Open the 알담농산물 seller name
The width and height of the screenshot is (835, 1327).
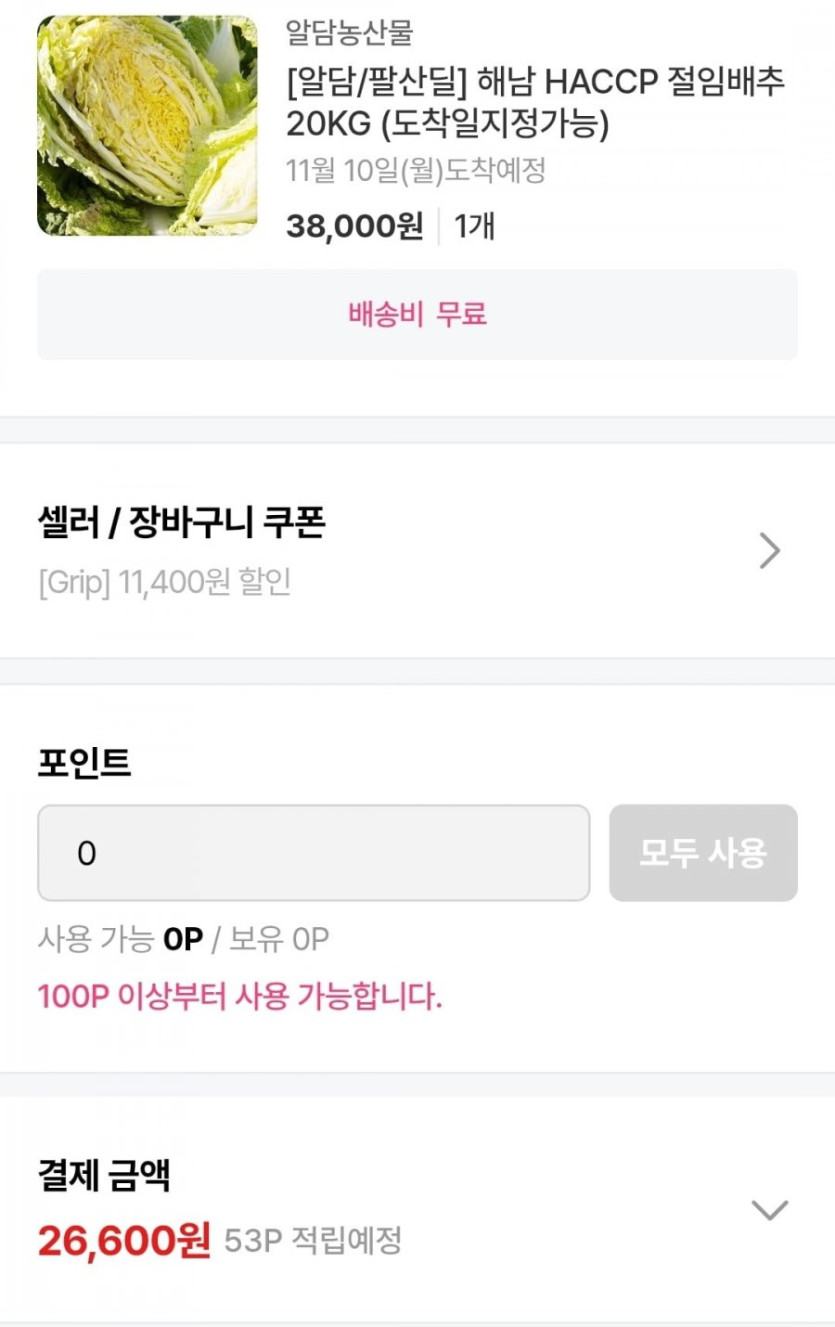(x=349, y=33)
